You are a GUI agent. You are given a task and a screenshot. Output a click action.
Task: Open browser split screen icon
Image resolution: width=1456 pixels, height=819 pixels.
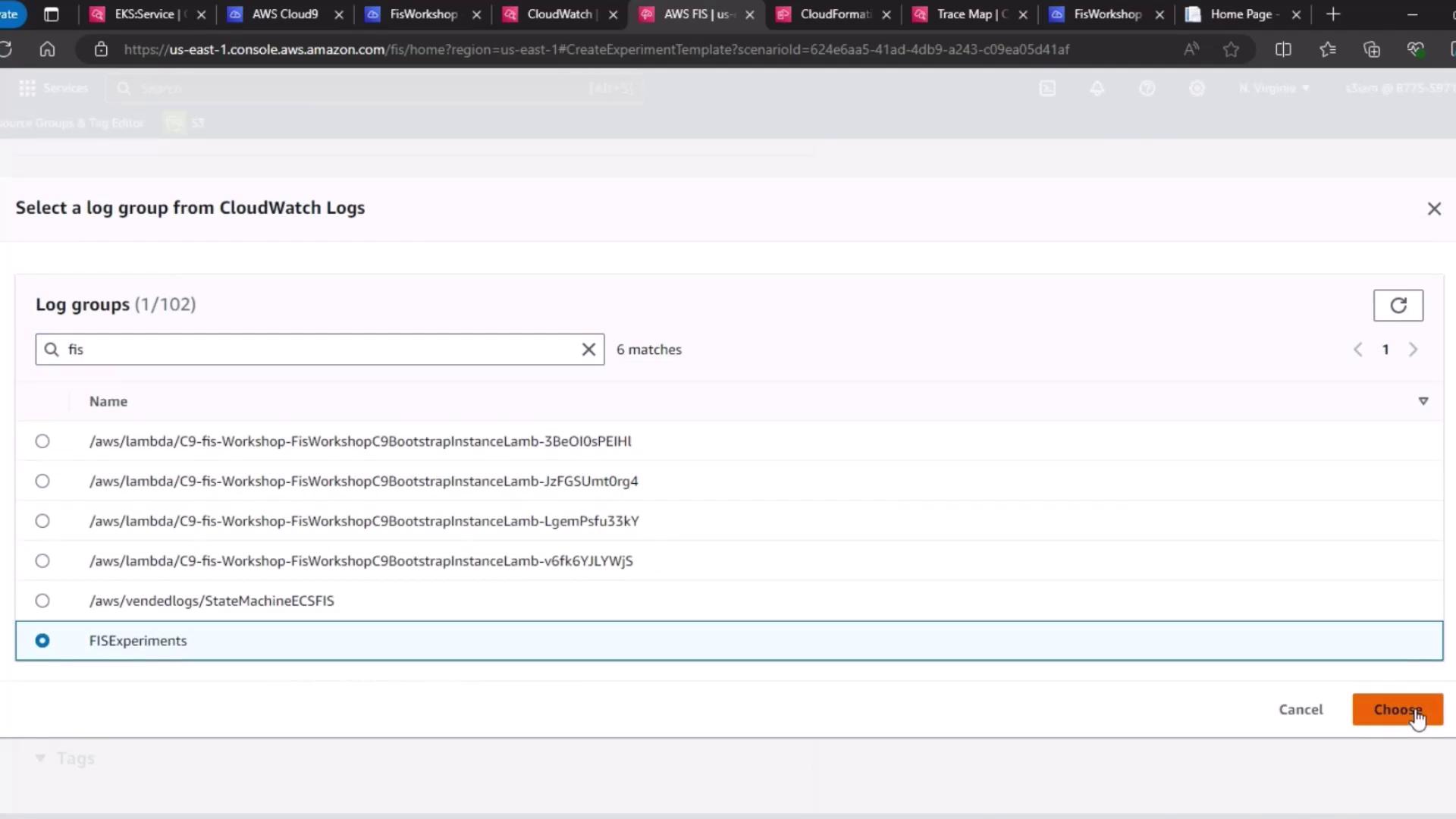pos(1282,49)
